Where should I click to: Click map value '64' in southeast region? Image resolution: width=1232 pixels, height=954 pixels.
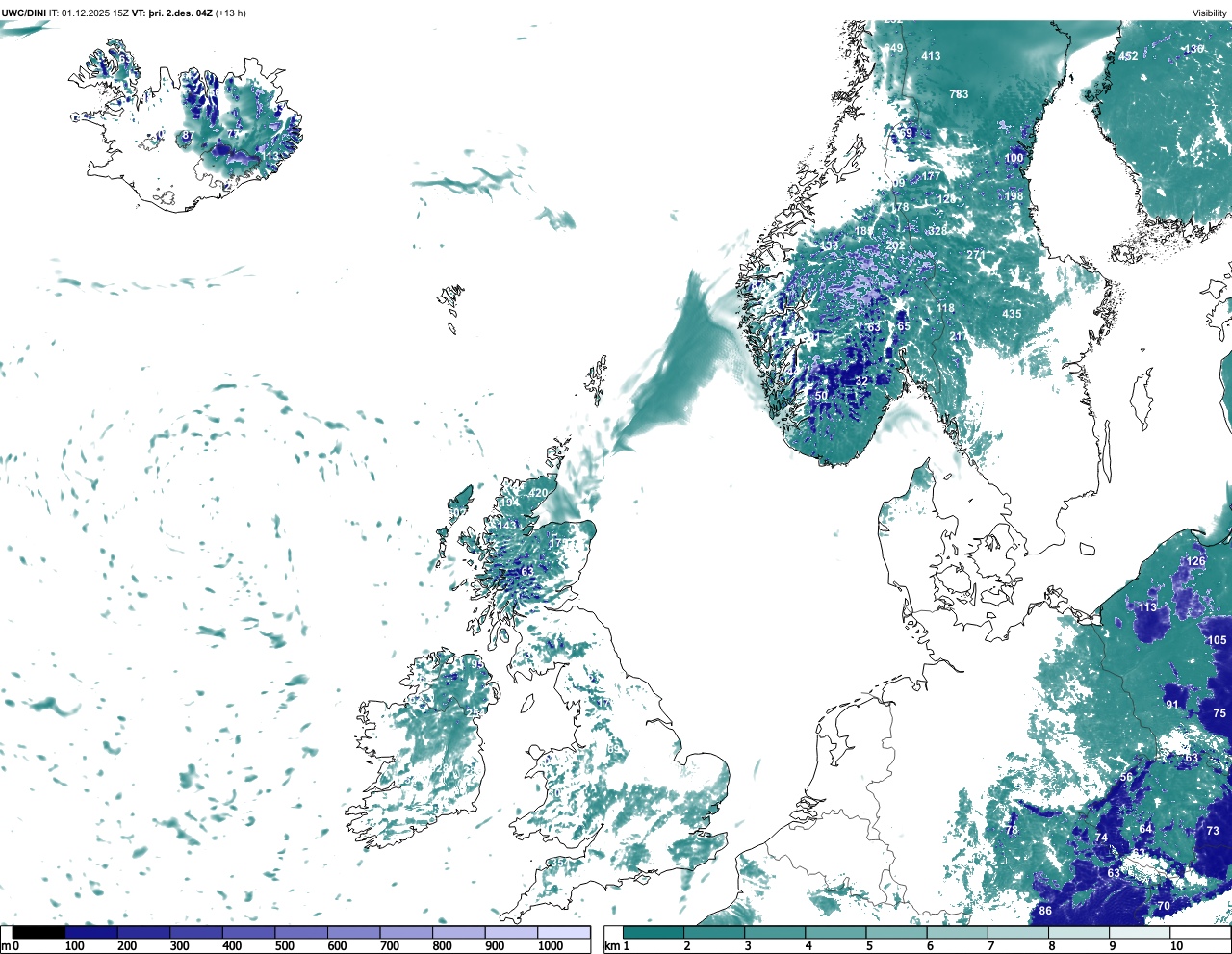click(1145, 829)
